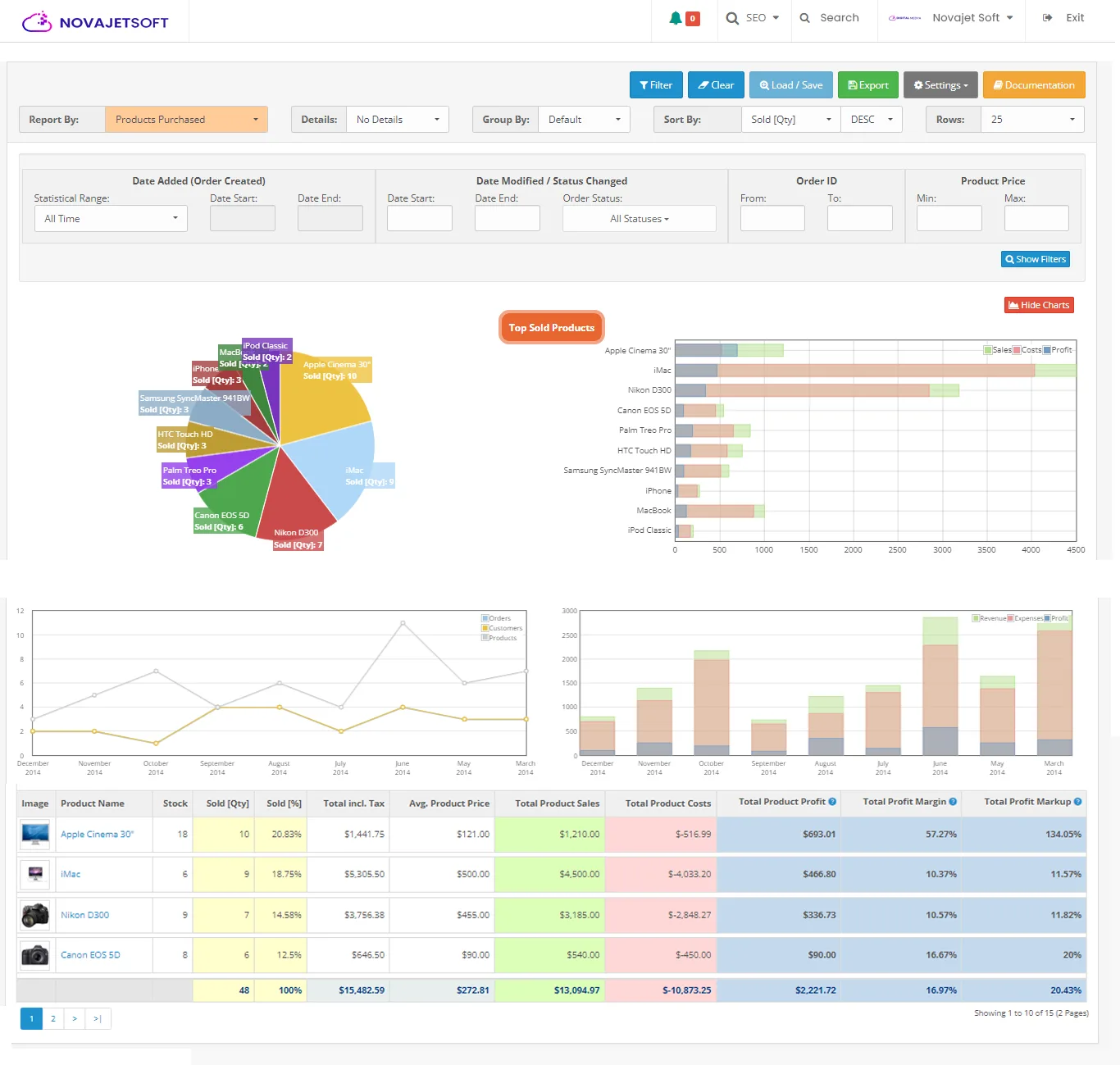1120x1065 pixels.
Task: Click the Filter button
Action: click(656, 85)
